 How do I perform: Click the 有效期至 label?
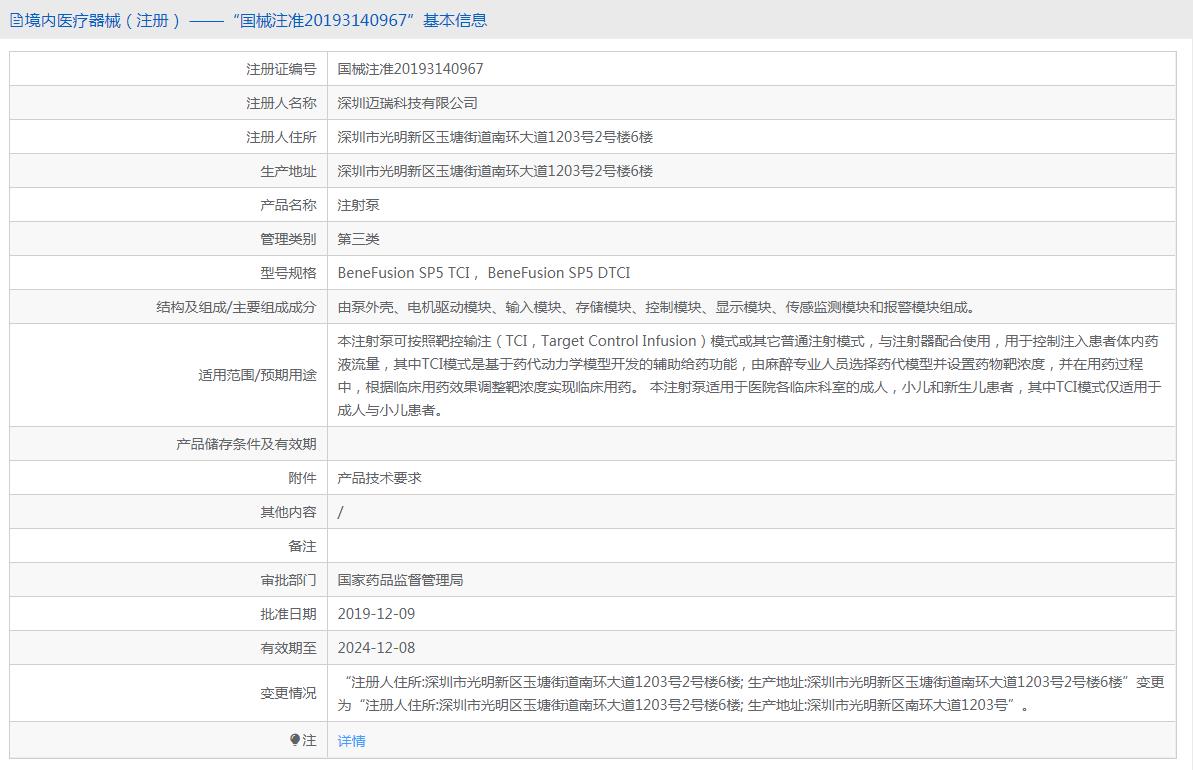click(x=288, y=648)
